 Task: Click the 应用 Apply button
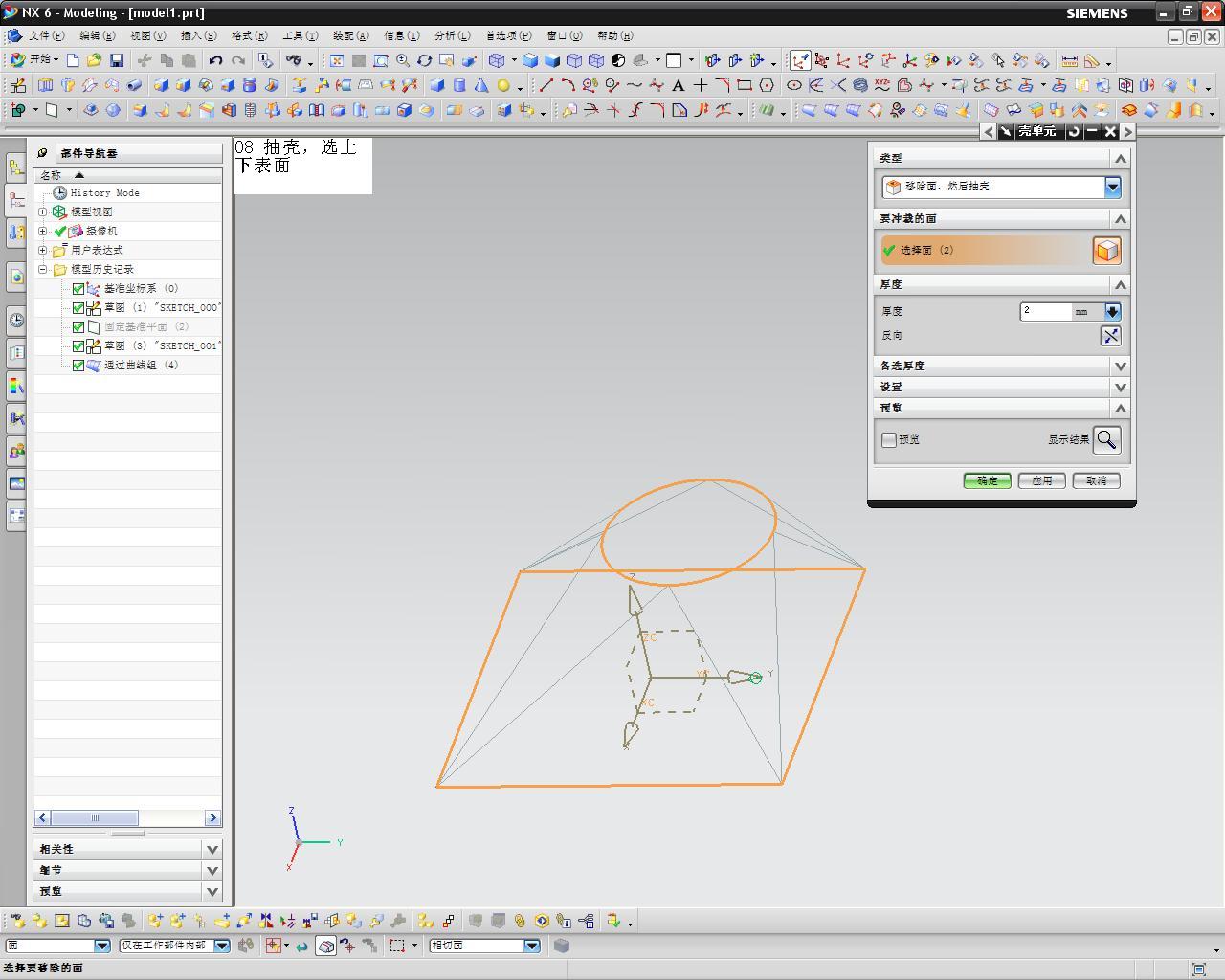tap(1041, 480)
